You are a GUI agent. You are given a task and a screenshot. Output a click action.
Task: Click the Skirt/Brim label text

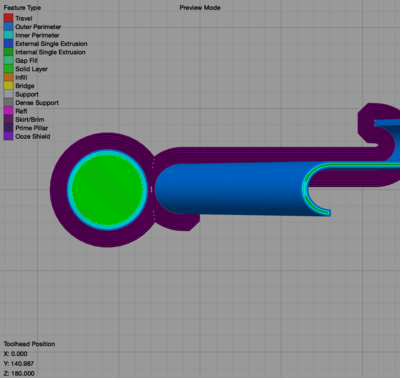(30, 119)
